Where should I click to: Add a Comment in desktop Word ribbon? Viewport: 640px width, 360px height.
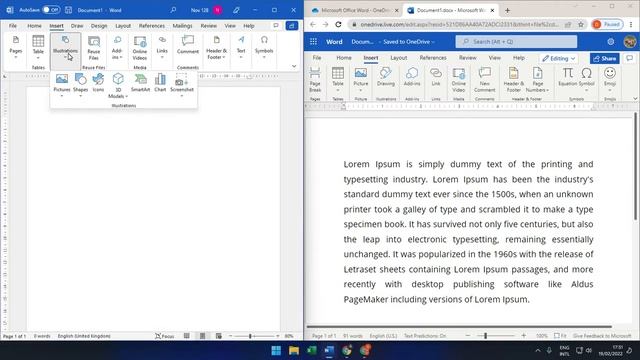(x=188, y=45)
